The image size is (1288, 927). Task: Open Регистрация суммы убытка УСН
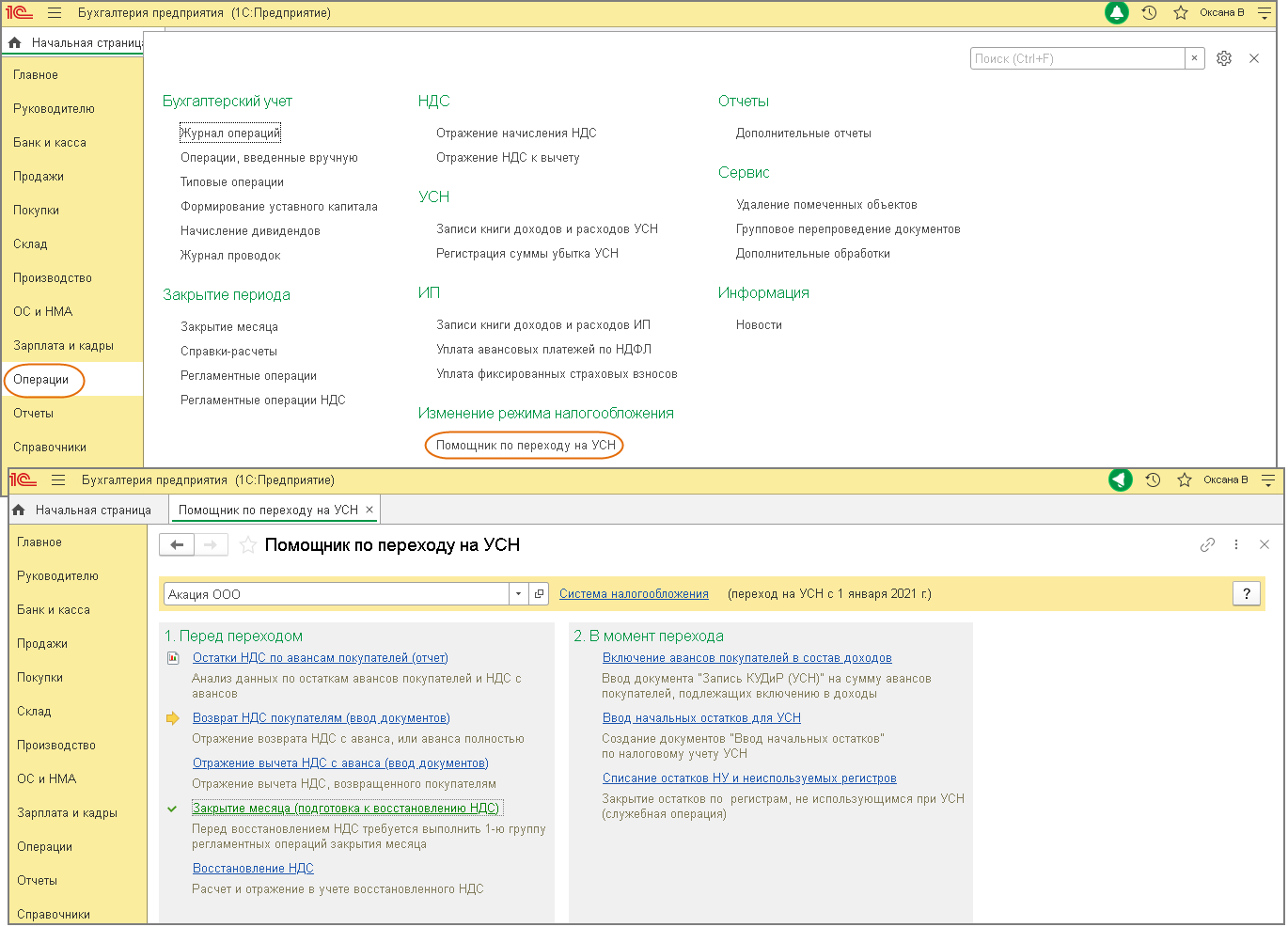(x=527, y=254)
